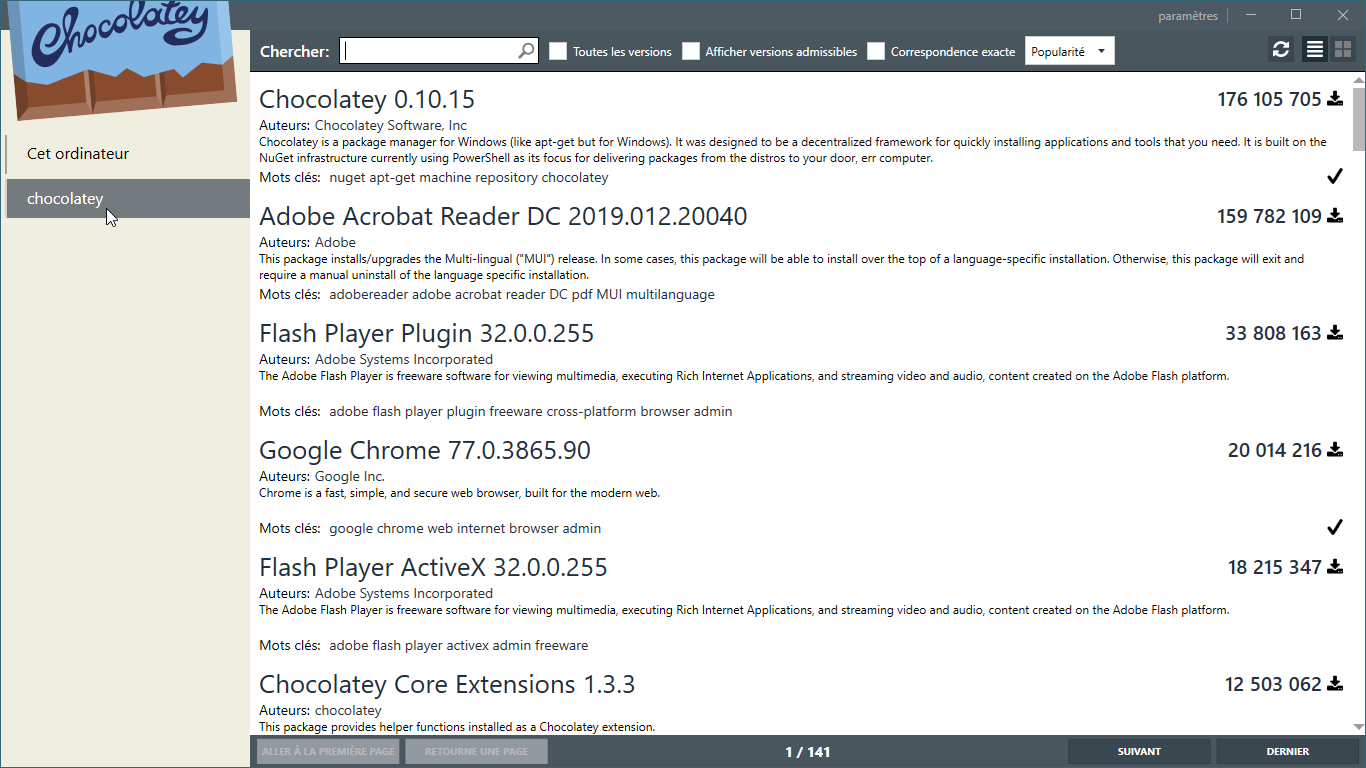1366x768 pixels.
Task: Click installed checkmark on Google Chrome row
Action: point(1334,527)
